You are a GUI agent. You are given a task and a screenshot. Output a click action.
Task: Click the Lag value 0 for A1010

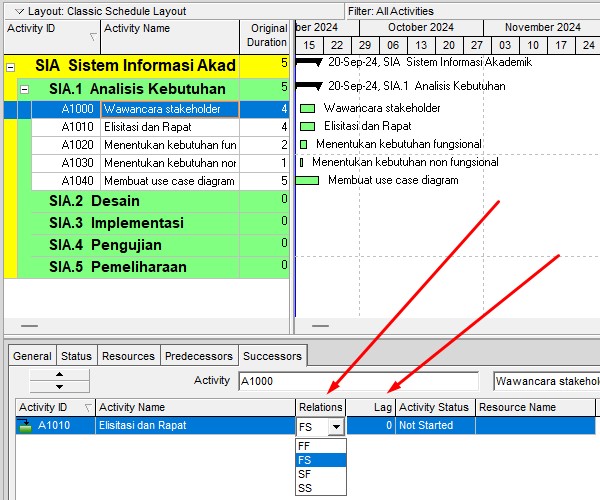tap(371, 425)
